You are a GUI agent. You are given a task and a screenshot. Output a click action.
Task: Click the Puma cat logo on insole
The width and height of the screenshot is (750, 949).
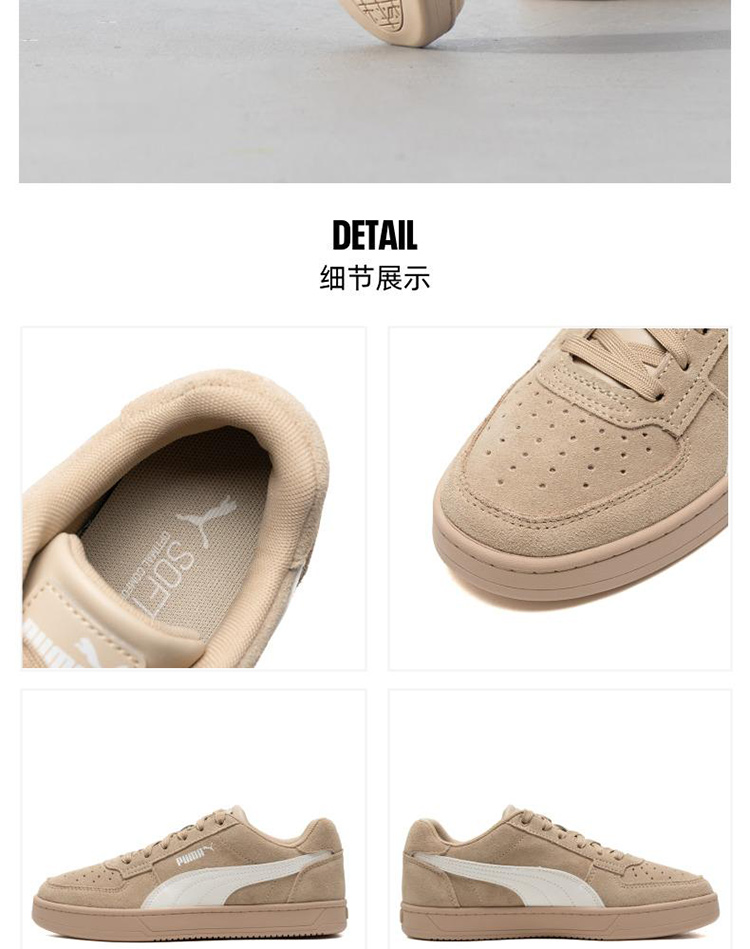point(208,519)
